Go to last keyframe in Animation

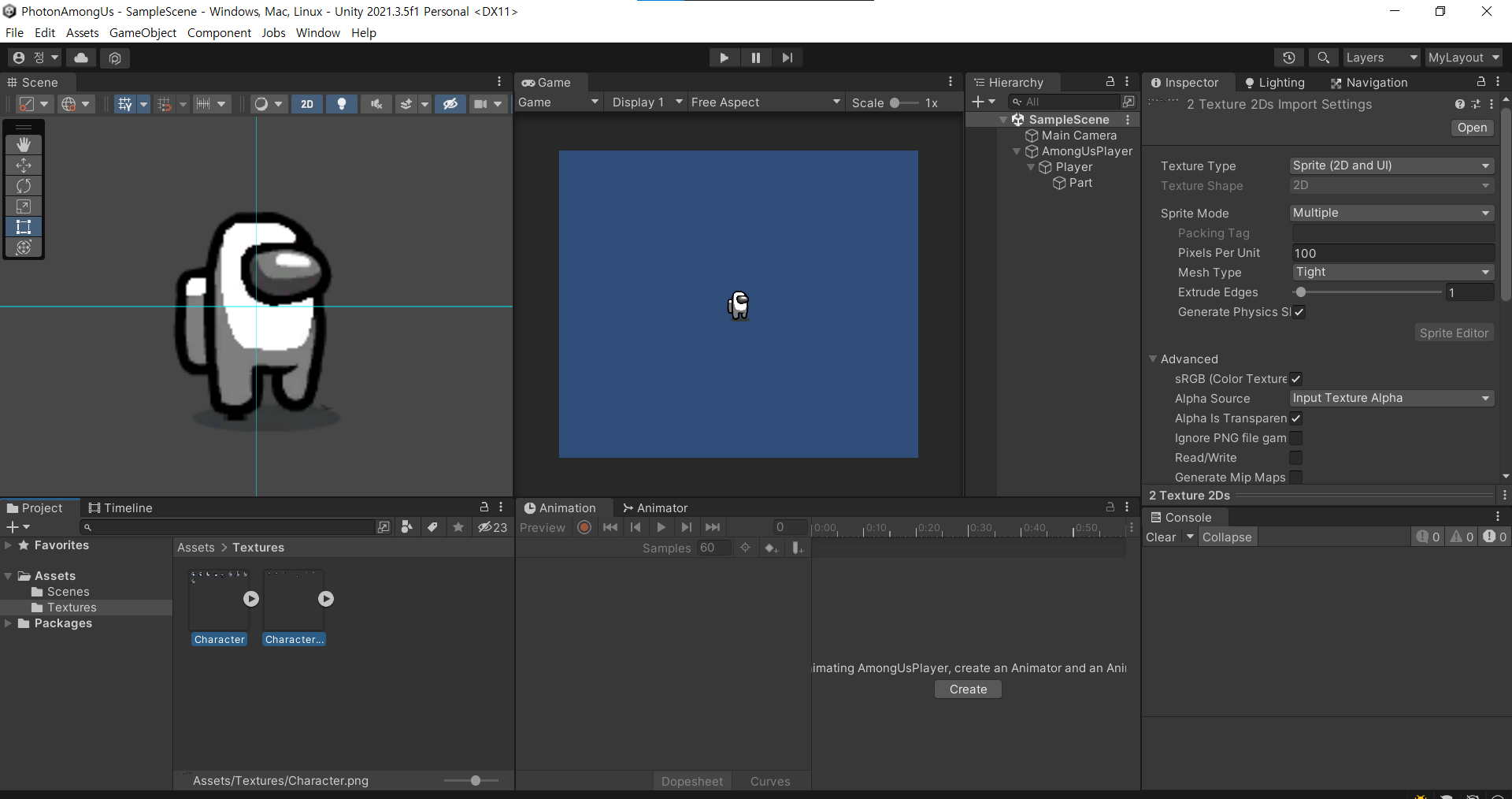click(x=713, y=527)
